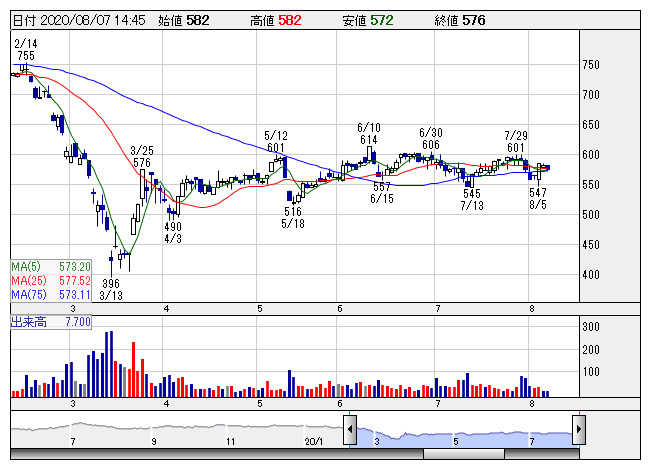Click the 日付 2020/08/07 14:45 date text
The height and width of the screenshot is (469, 652).
pyautogui.click(x=79, y=20)
